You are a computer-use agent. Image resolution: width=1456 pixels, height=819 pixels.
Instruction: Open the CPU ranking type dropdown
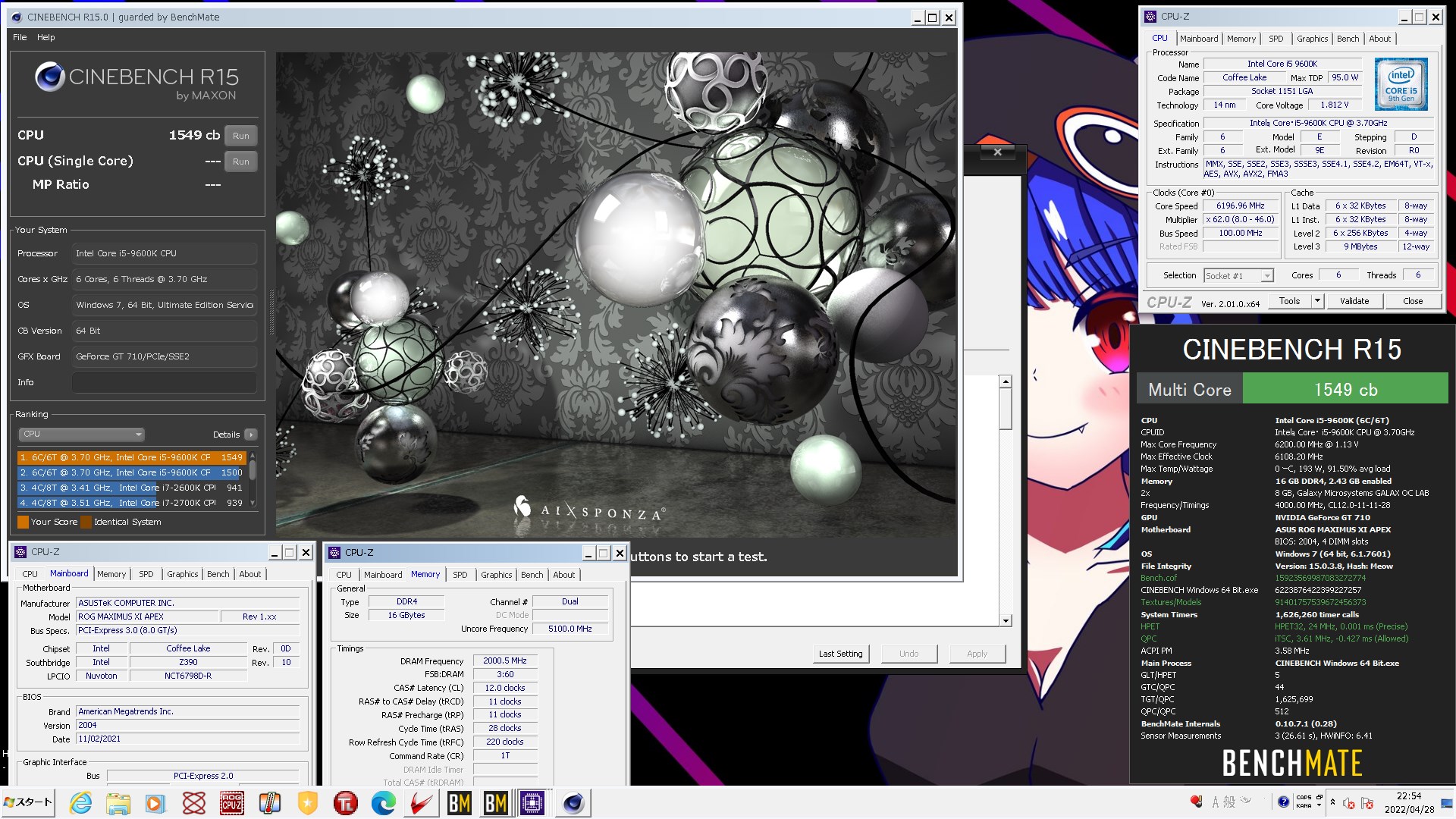(x=81, y=435)
